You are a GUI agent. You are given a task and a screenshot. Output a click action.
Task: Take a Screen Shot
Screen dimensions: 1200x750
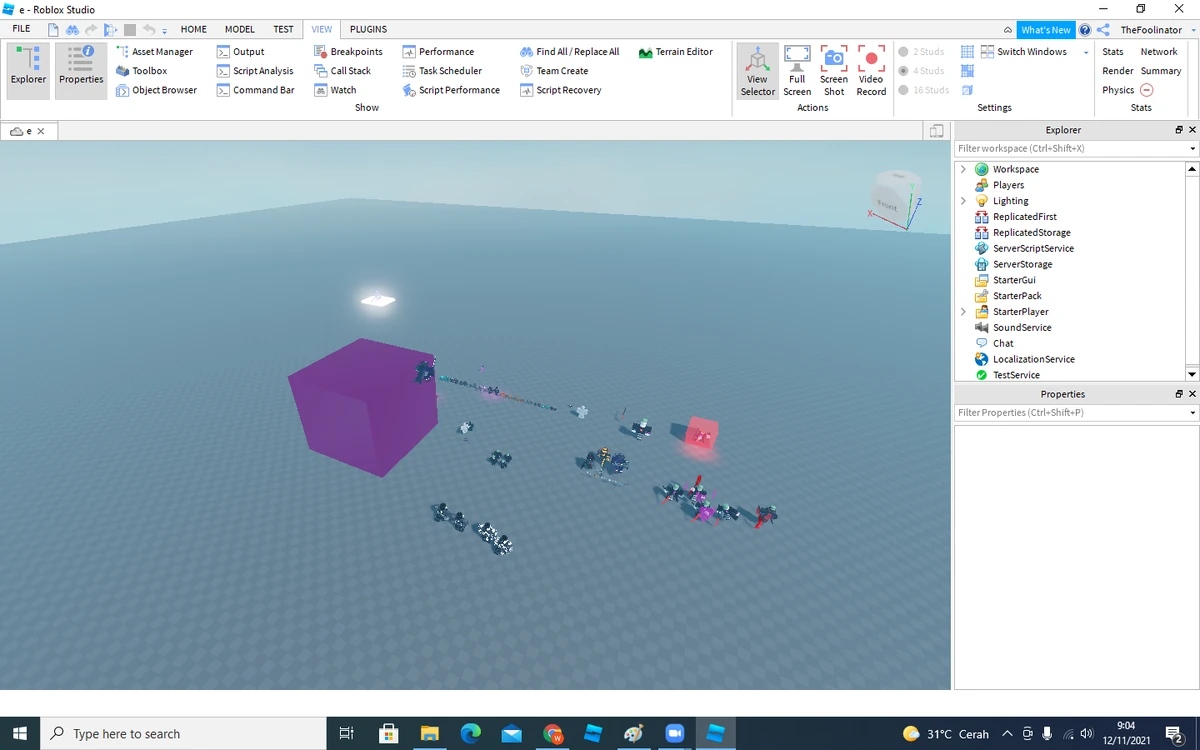[833, 70]
